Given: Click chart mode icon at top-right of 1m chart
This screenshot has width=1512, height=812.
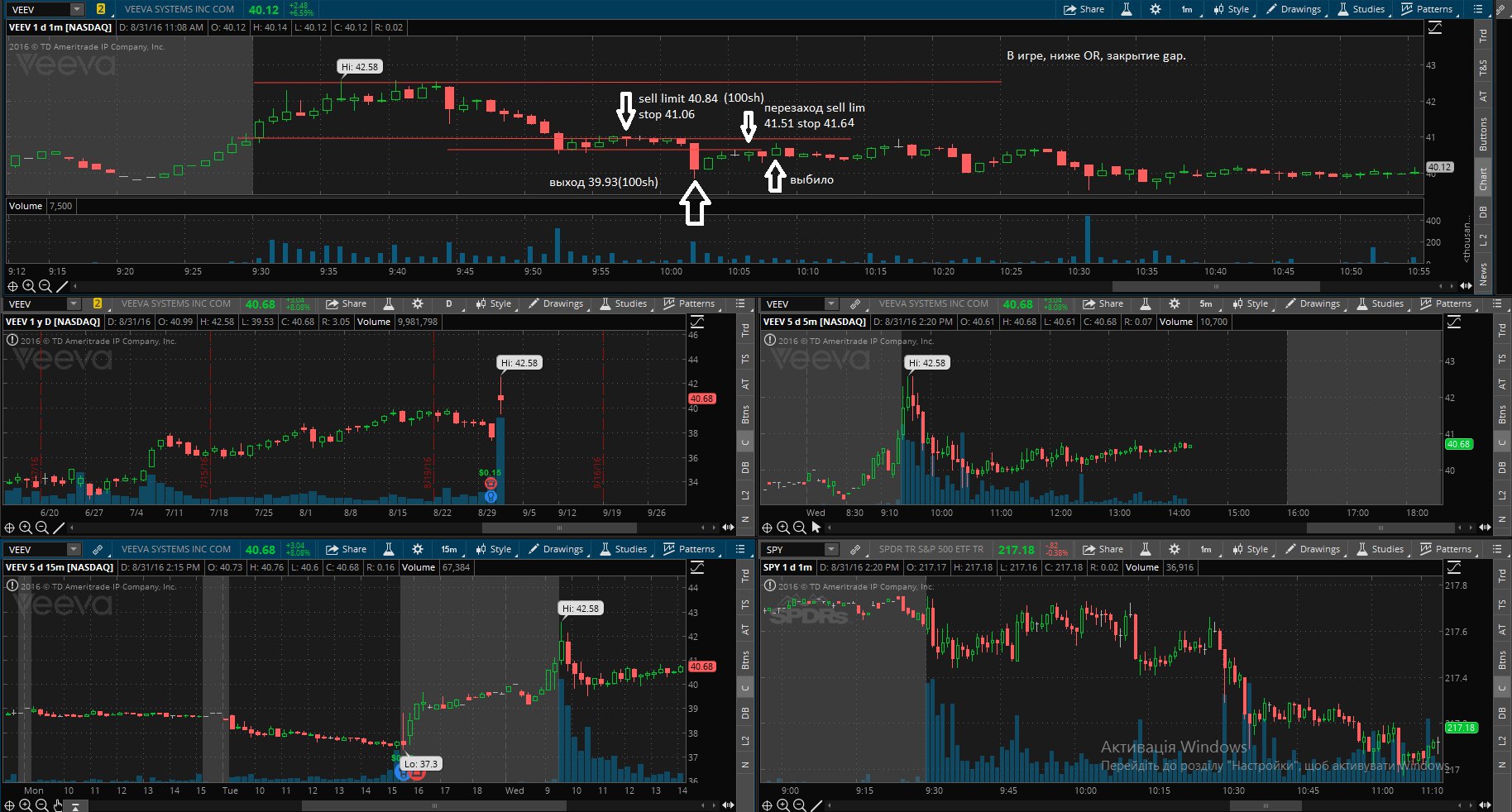Looking at the screenshot, I should (x=1435, y=27).
